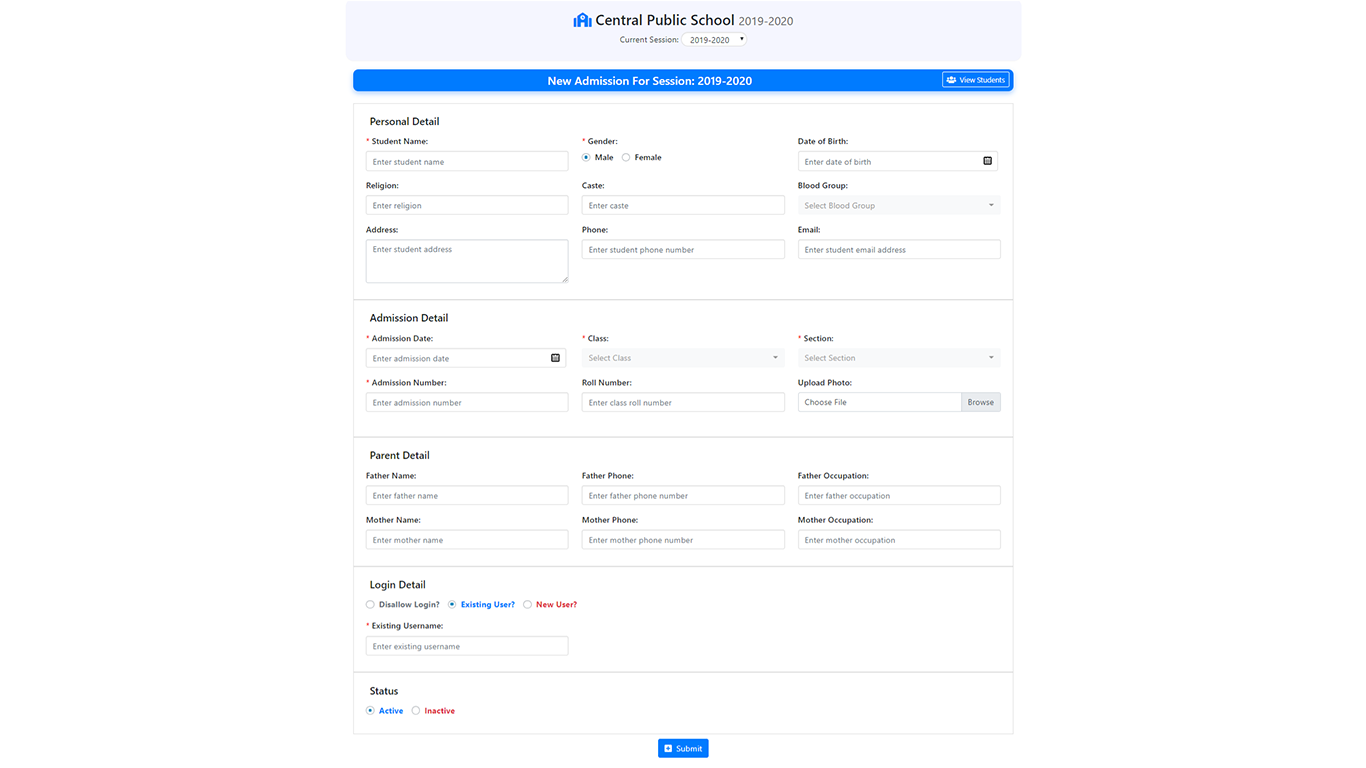Click the Submit button
This screenshot has width=1366, height=768.
coord(683,748)
